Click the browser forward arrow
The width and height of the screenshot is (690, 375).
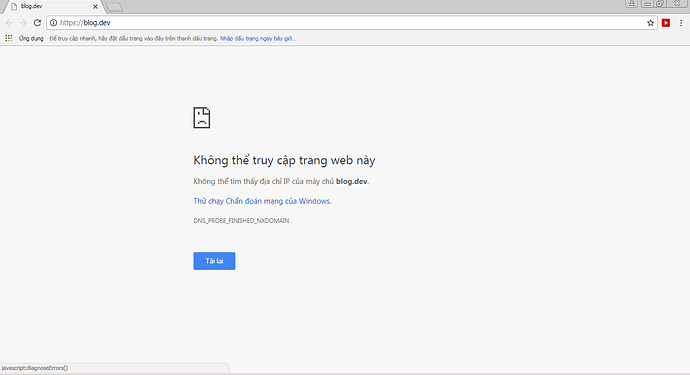coord(23,23)
